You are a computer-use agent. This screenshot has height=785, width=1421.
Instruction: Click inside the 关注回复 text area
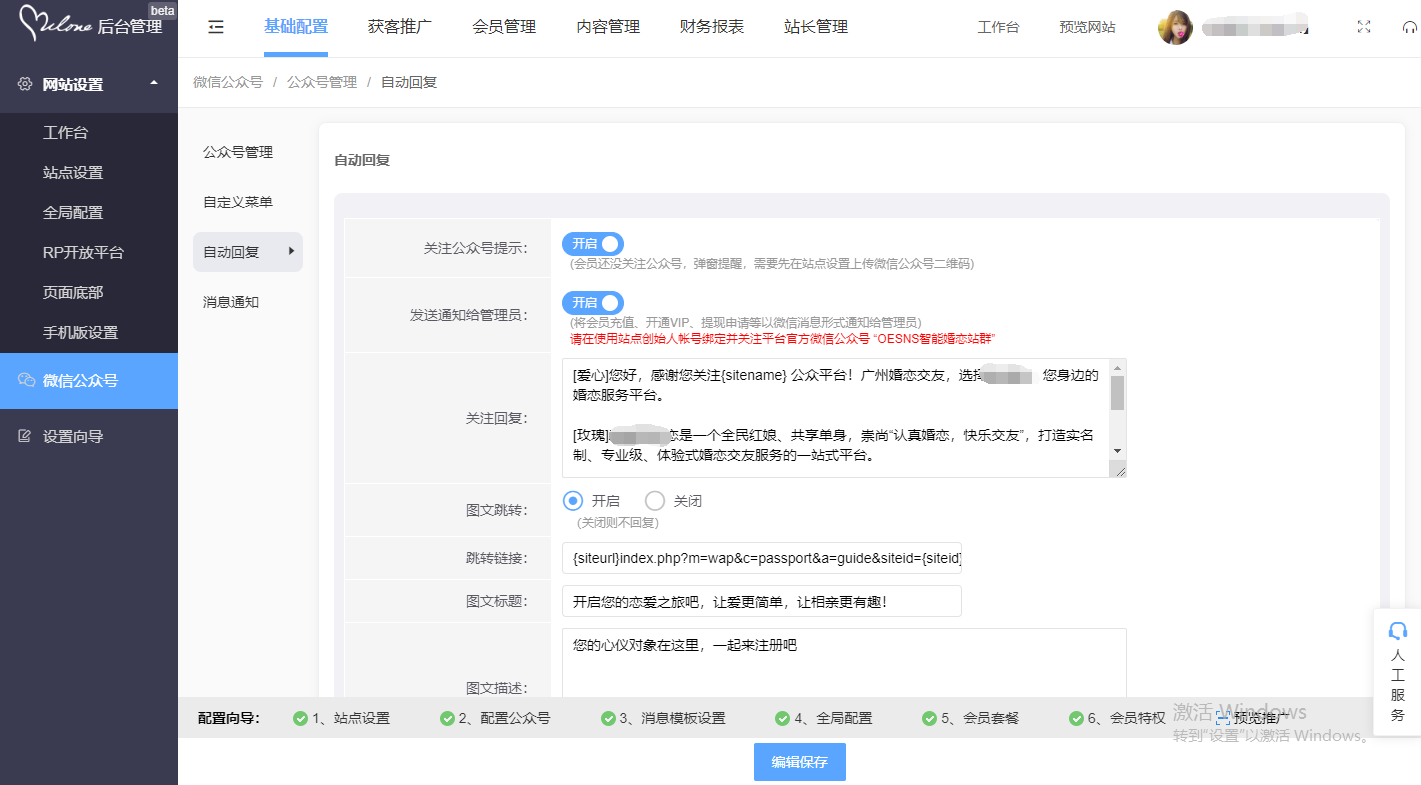836,418
